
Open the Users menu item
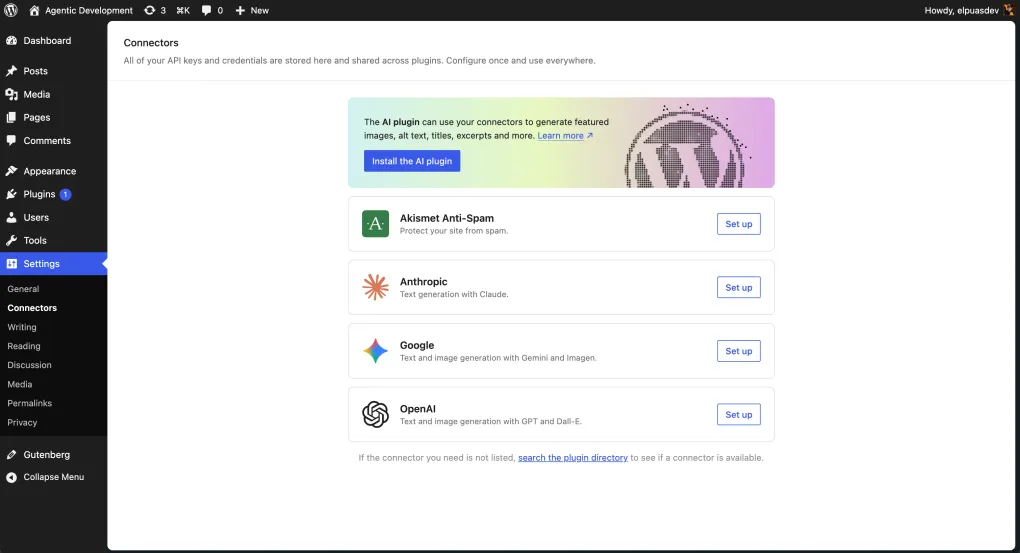[53, 217]
